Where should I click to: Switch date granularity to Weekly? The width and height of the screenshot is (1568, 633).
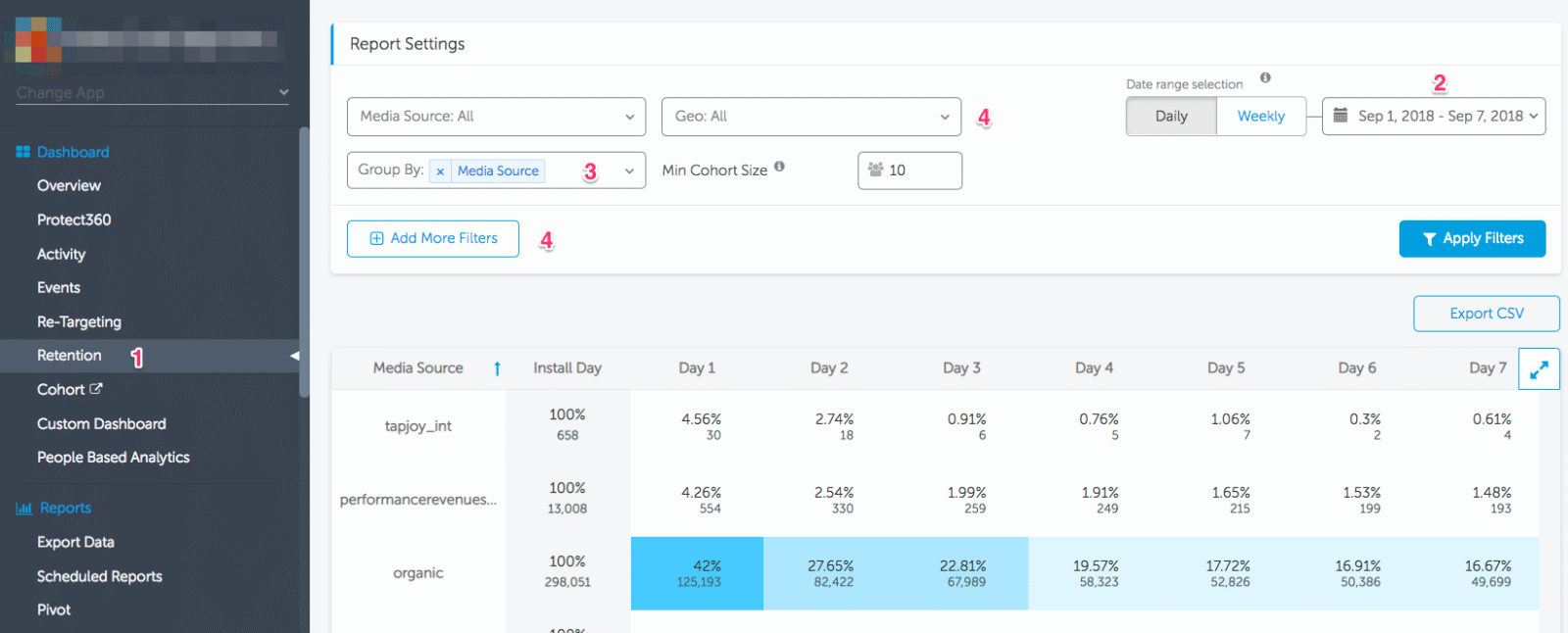point(1260,117)
